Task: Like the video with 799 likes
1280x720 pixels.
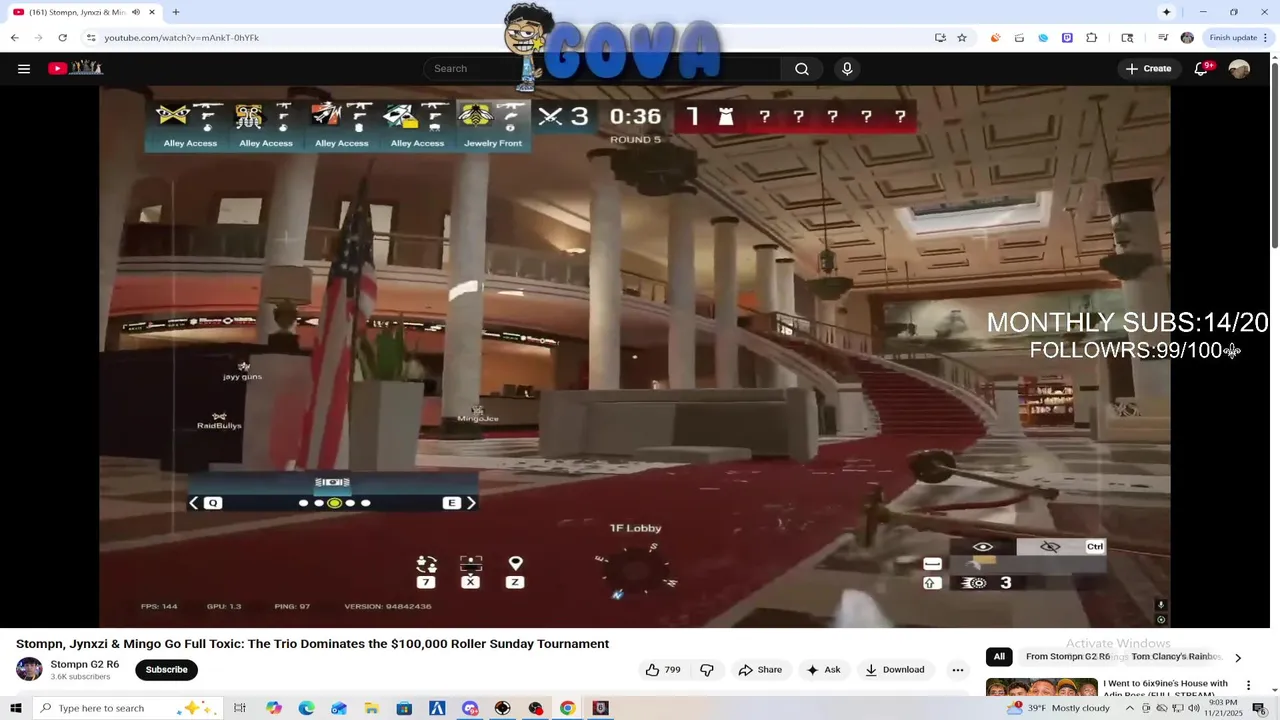Action: [x=664, y=670]
